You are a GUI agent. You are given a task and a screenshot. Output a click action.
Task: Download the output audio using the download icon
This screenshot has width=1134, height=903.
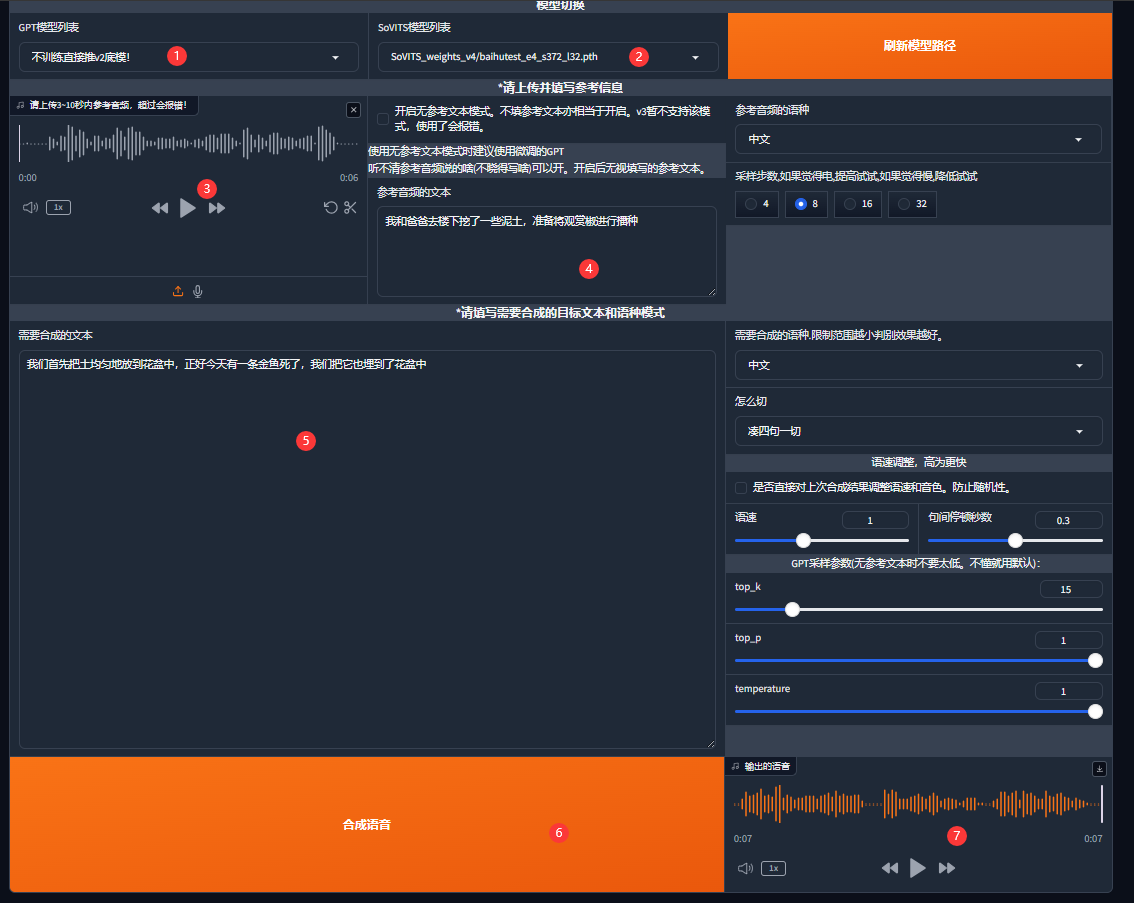tap(1100, 769)
